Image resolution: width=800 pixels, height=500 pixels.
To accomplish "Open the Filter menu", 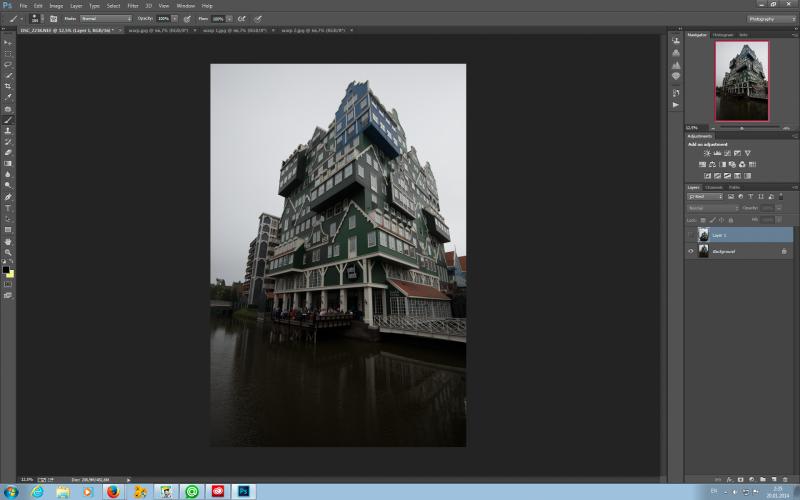I will click(133, 6).
